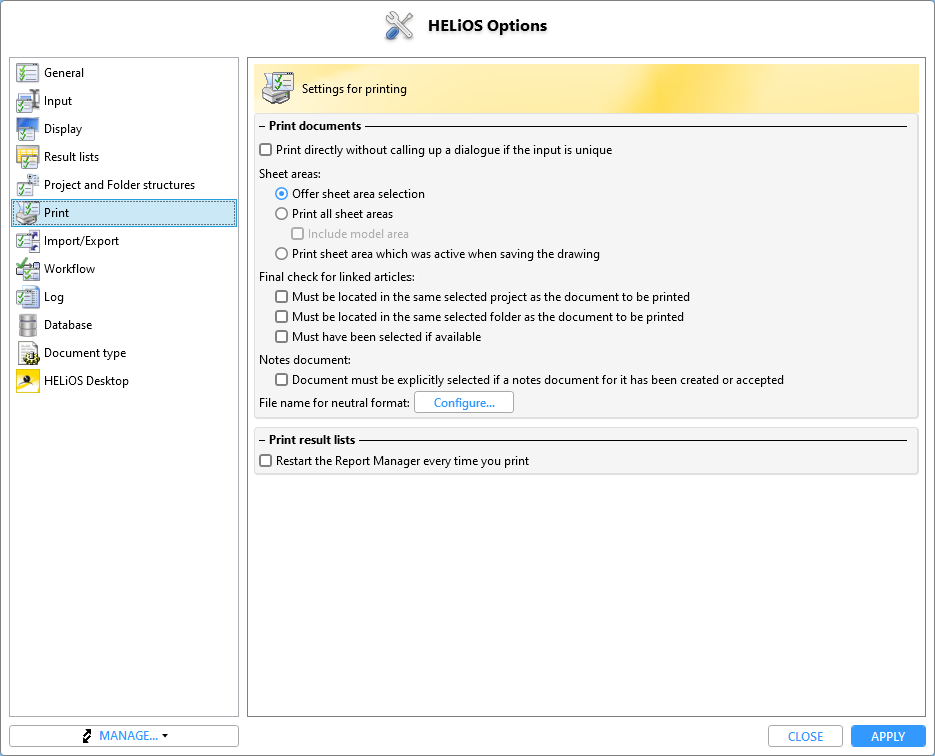Enable Restart the Report Manager every time
935x756 pixels.
tap(266, 461)
